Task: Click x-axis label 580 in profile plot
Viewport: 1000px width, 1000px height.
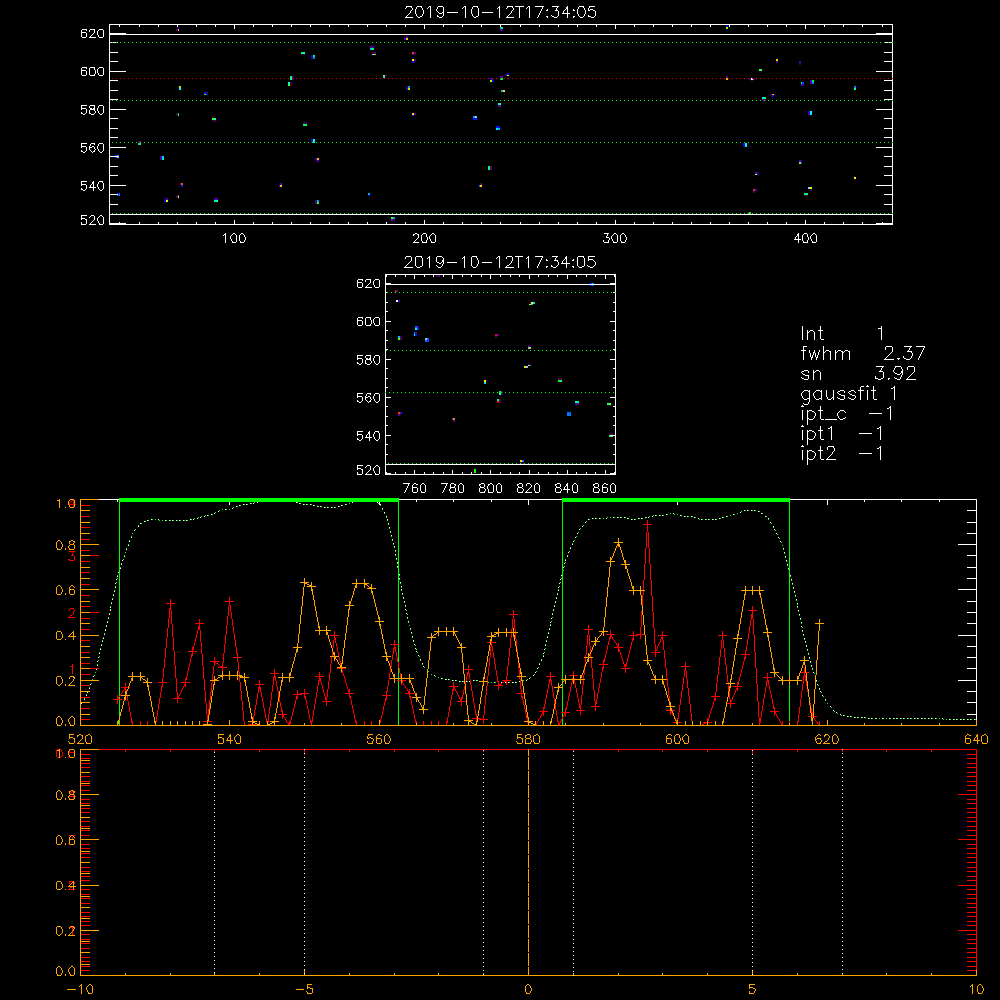Action: (x=528, y=739)
